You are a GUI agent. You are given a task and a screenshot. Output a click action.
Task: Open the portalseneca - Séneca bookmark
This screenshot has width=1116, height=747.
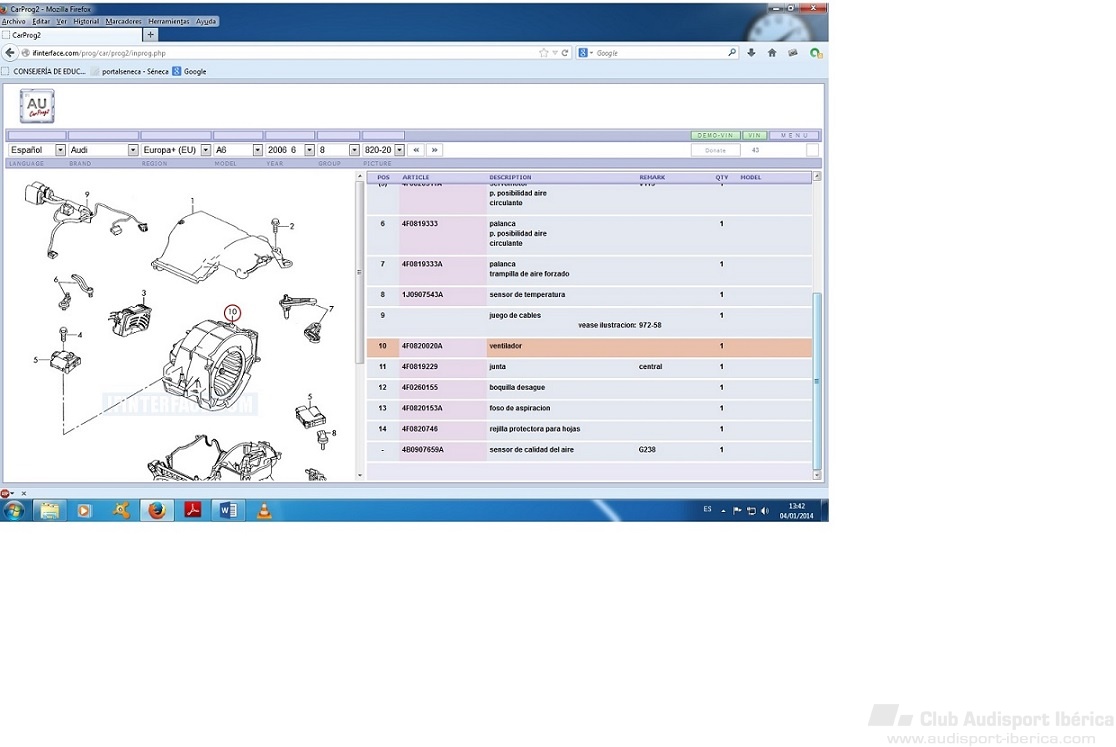pos(130,71)
